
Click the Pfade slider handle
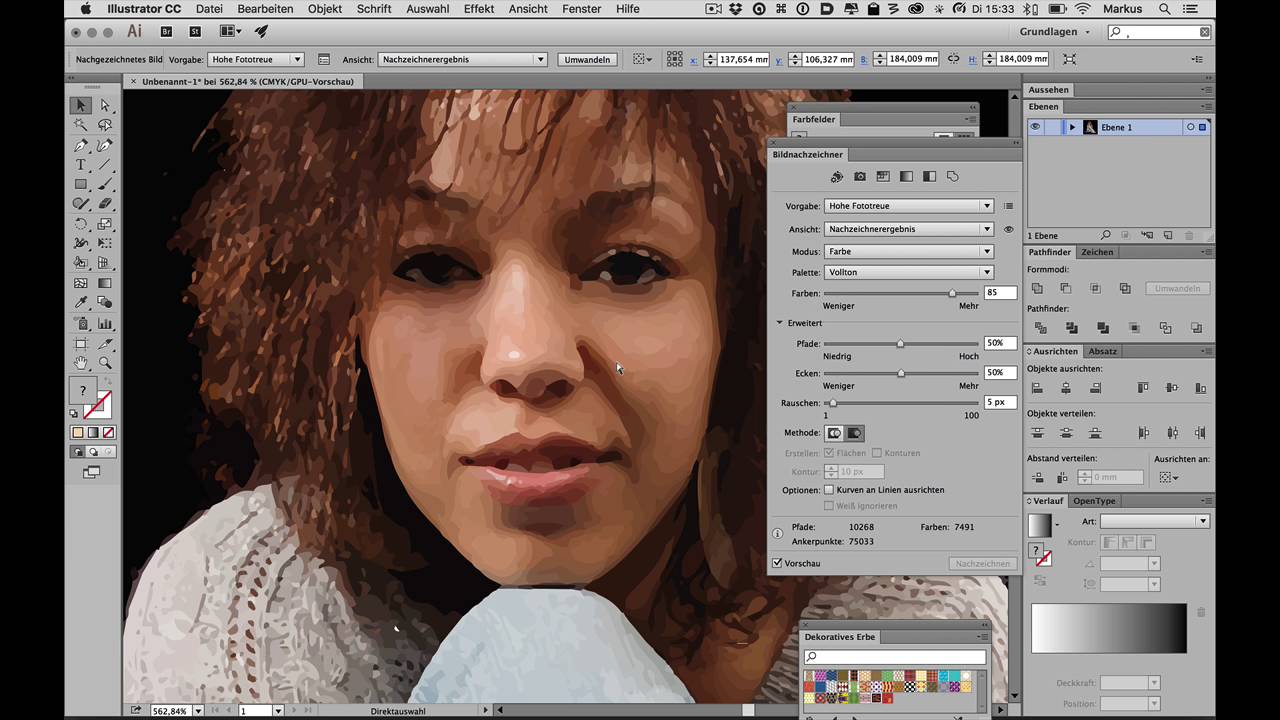click(x=900, y=344)
